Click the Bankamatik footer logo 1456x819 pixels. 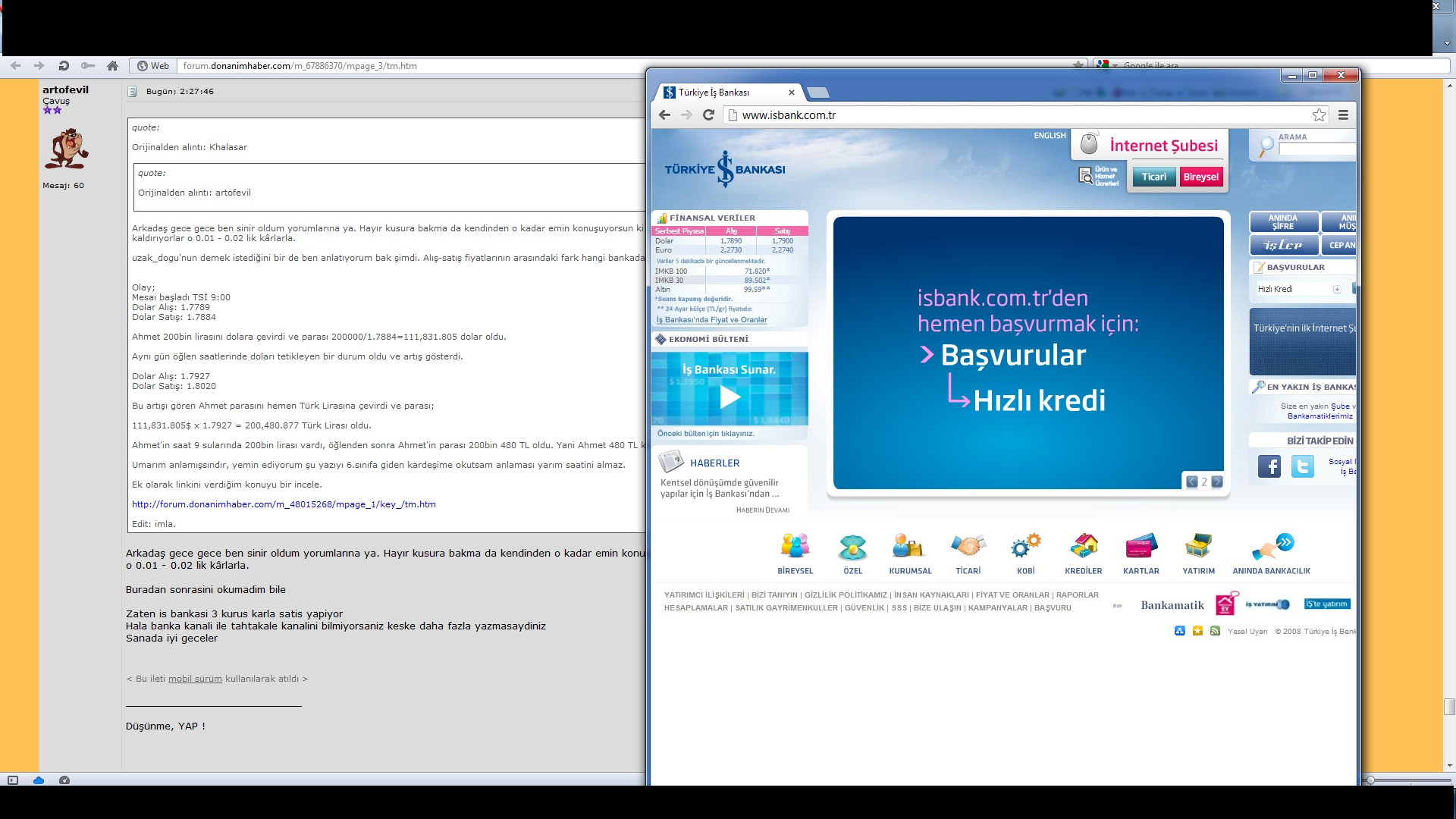[1172, 605]
